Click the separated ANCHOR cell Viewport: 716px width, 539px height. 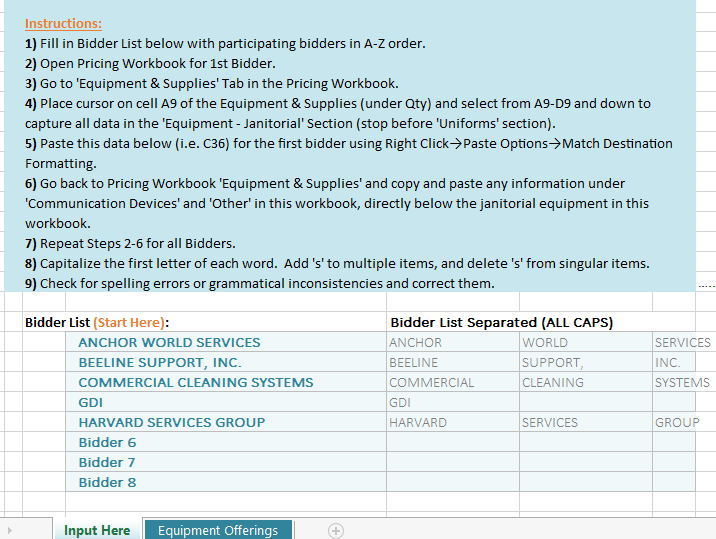point(453,342)
